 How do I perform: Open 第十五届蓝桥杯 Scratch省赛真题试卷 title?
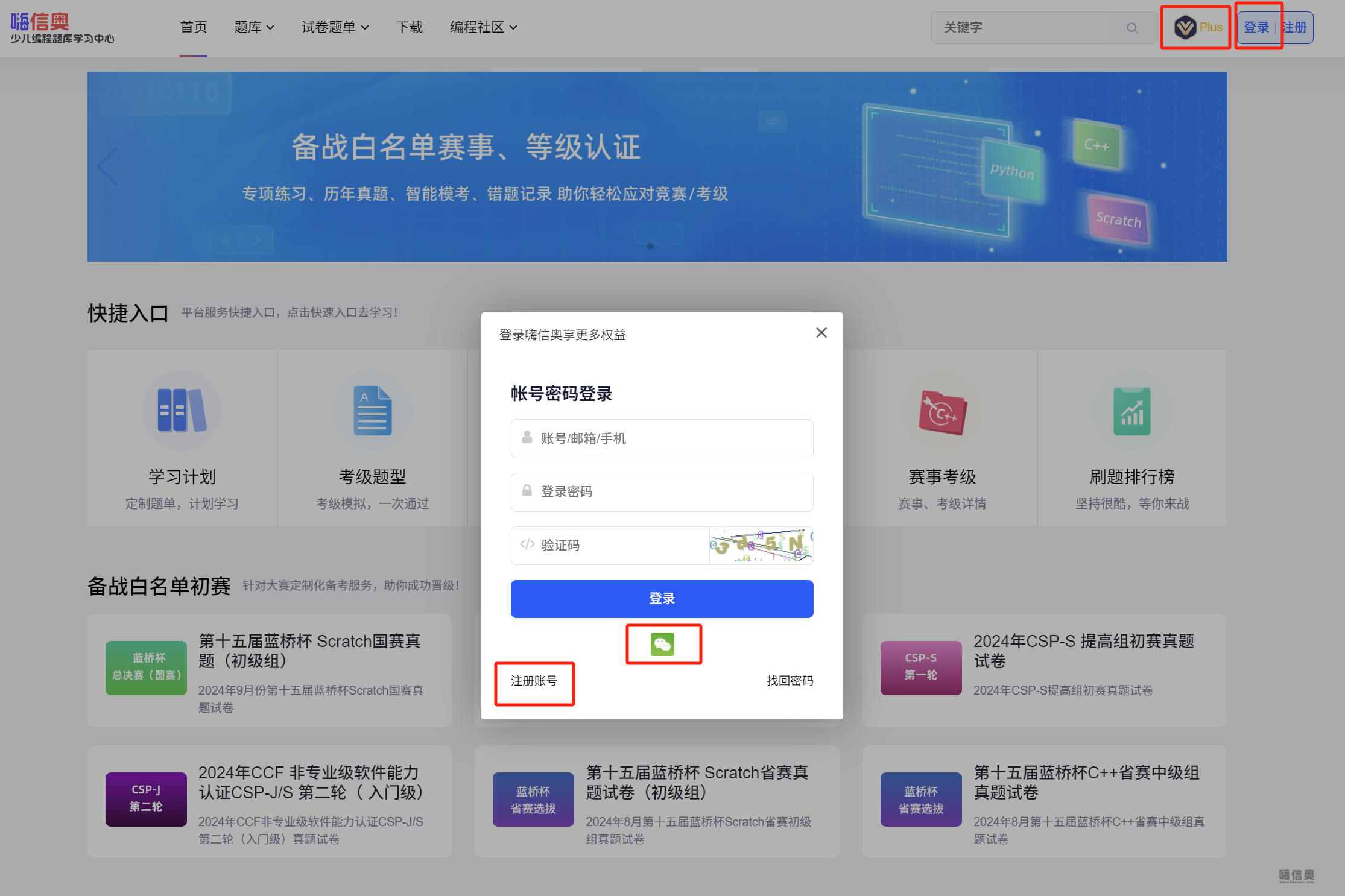697,782
